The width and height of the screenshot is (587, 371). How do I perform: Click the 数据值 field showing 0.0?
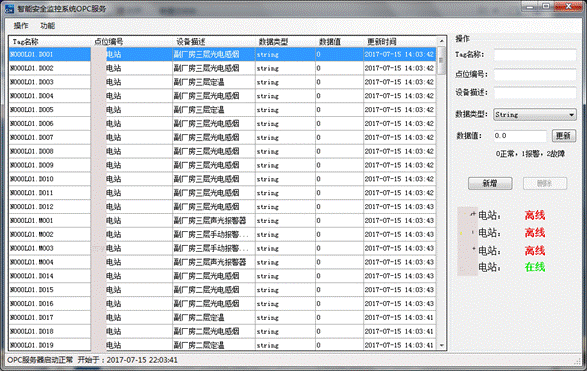click(520, 136)
